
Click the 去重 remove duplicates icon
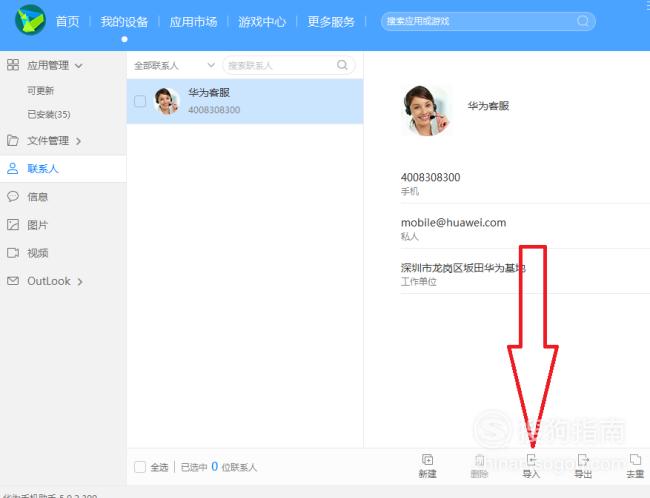pyautogui.click(x=635, y=459)
